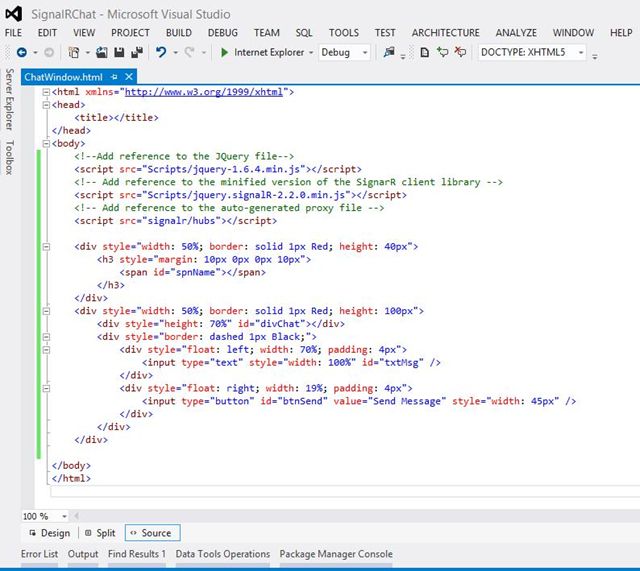Switch to Split view
The width and height of the screenshot is (640, 571).
[x=100, y=533]
